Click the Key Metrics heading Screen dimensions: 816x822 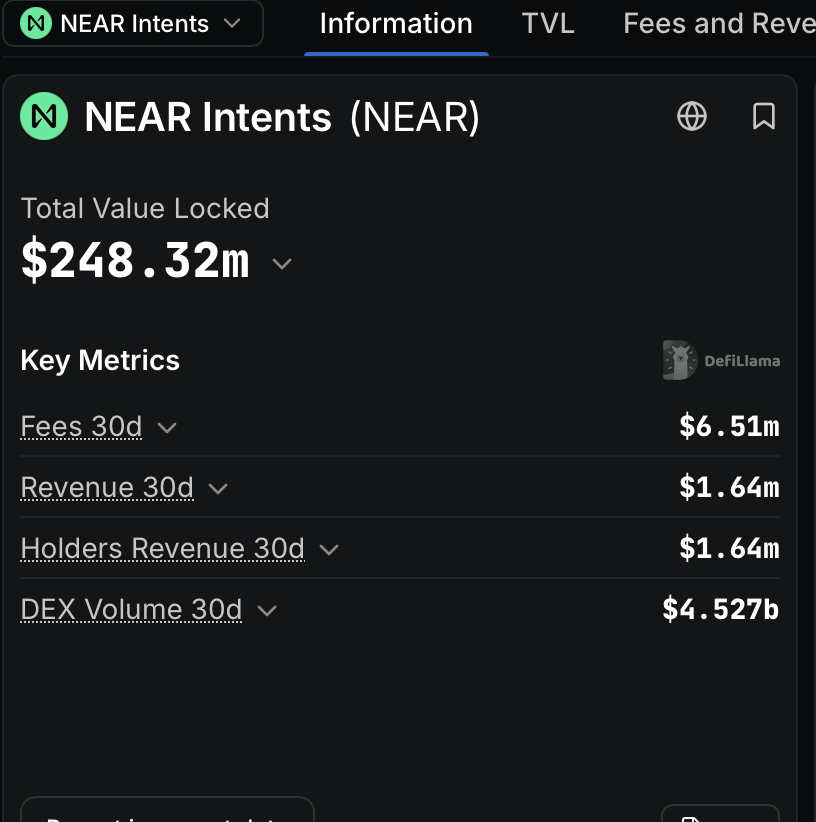tap(100, 361)
